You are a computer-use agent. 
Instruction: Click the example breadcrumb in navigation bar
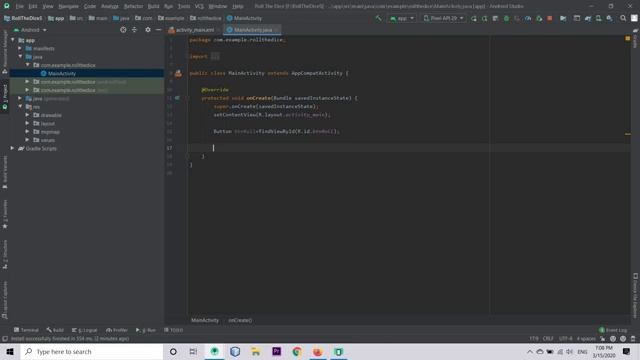click(171, 18)
